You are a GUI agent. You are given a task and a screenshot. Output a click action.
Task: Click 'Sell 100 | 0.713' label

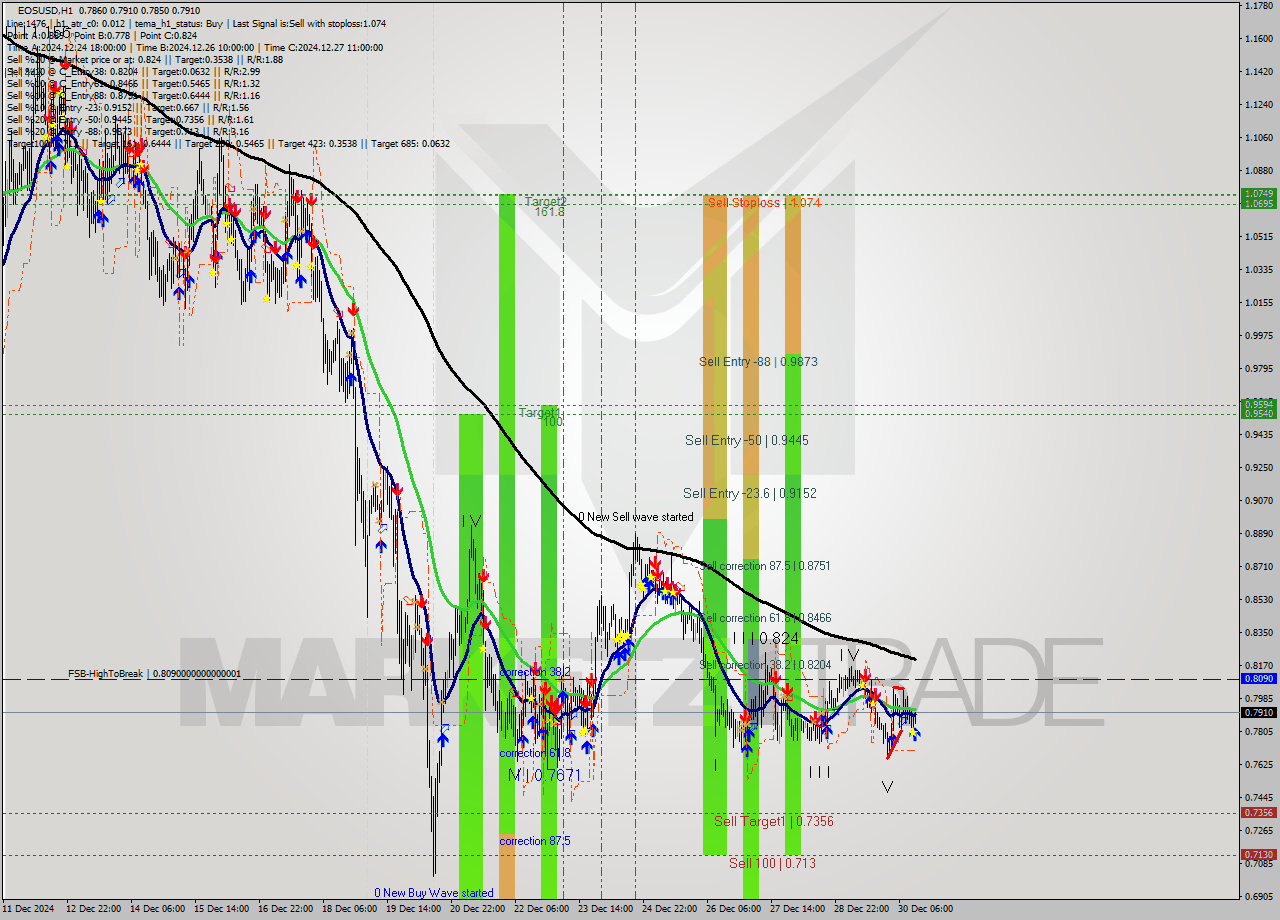[x=772, y=863]
